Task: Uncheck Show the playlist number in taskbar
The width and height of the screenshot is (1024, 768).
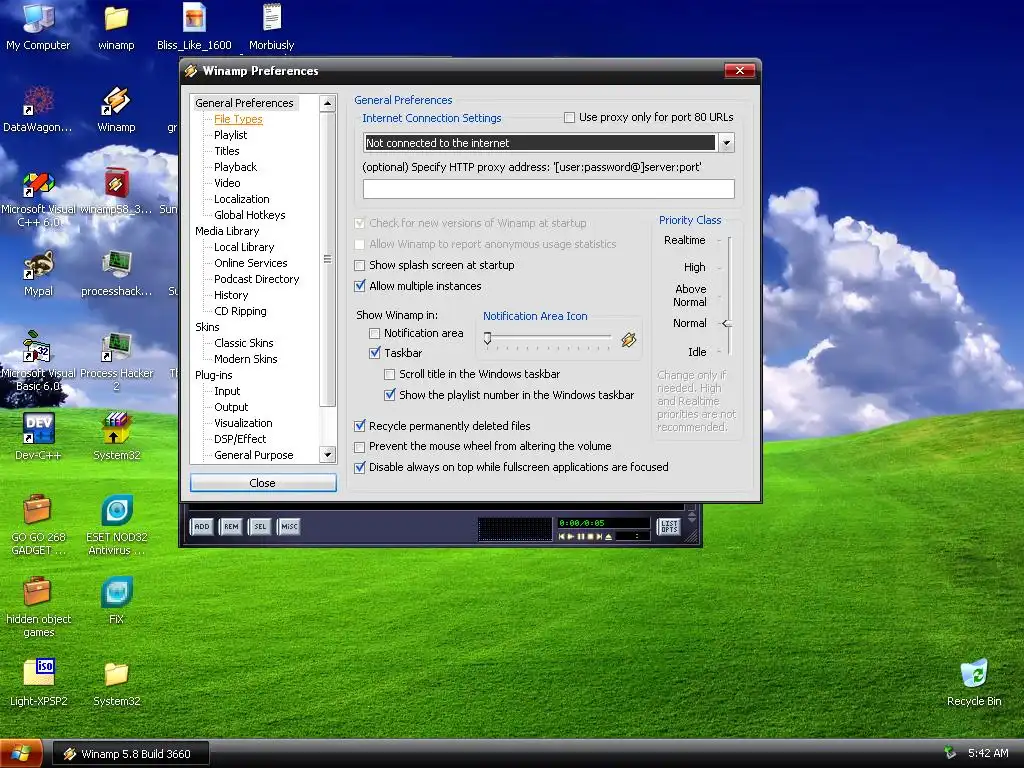Action: point(389,395)
